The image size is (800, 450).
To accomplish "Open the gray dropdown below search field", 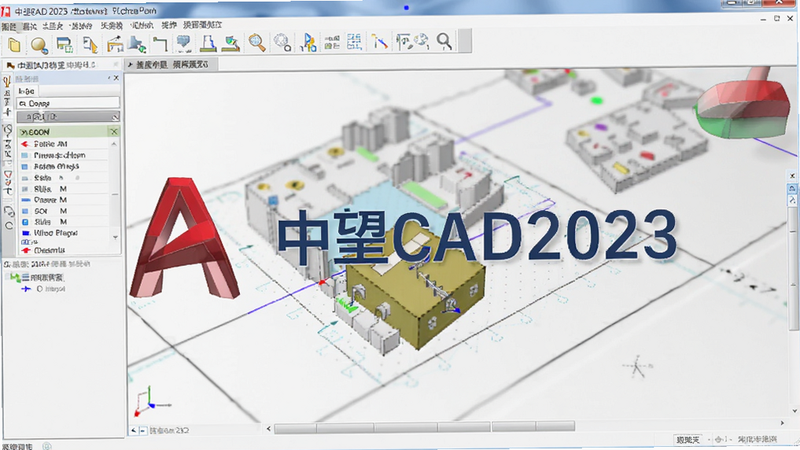I will pos(68,117).
